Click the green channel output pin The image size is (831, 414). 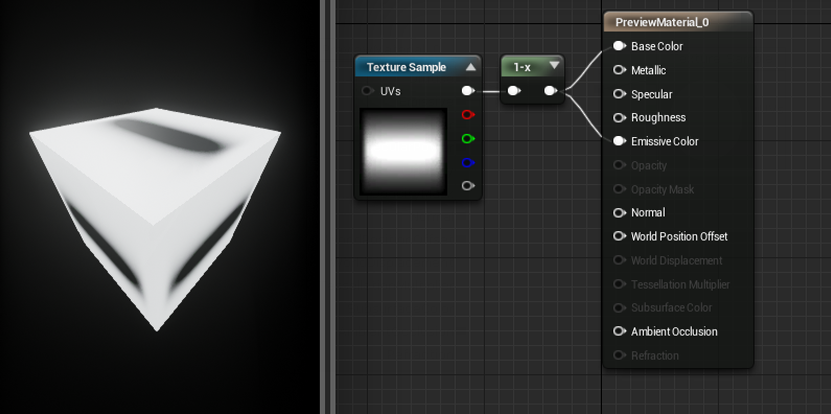click(x=468, y=139)
